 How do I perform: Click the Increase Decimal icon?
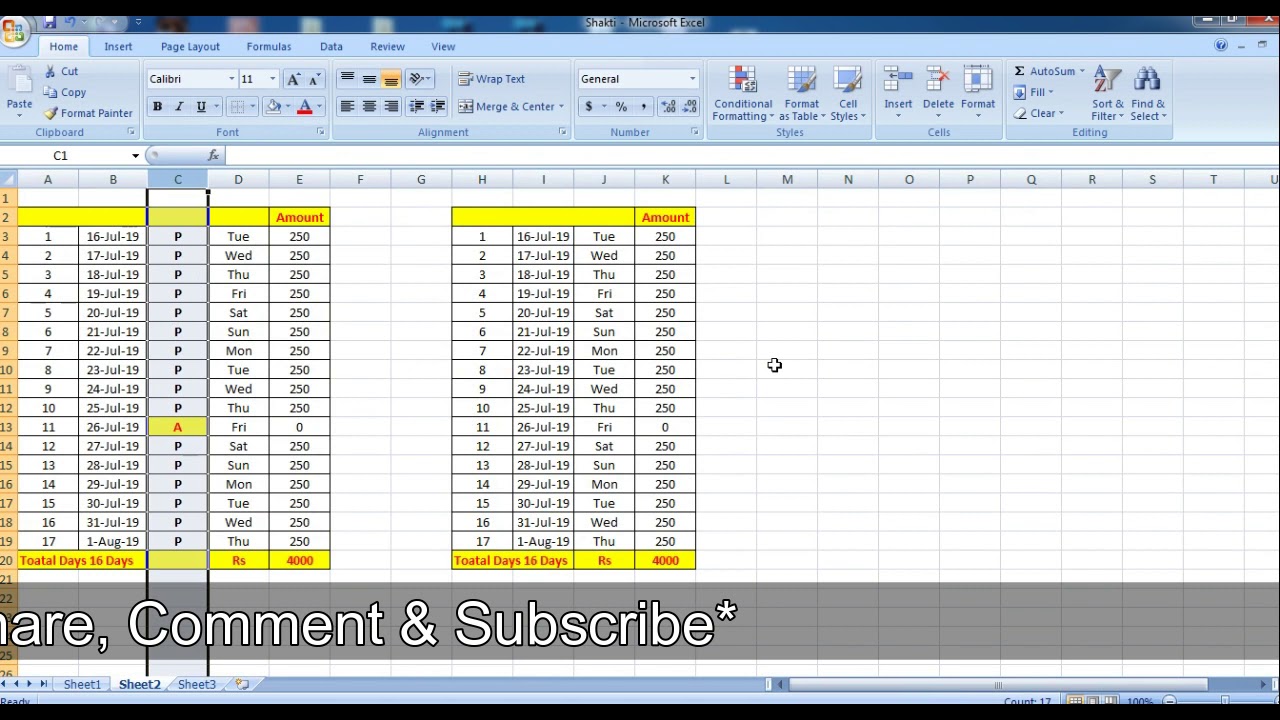(668, 107)
